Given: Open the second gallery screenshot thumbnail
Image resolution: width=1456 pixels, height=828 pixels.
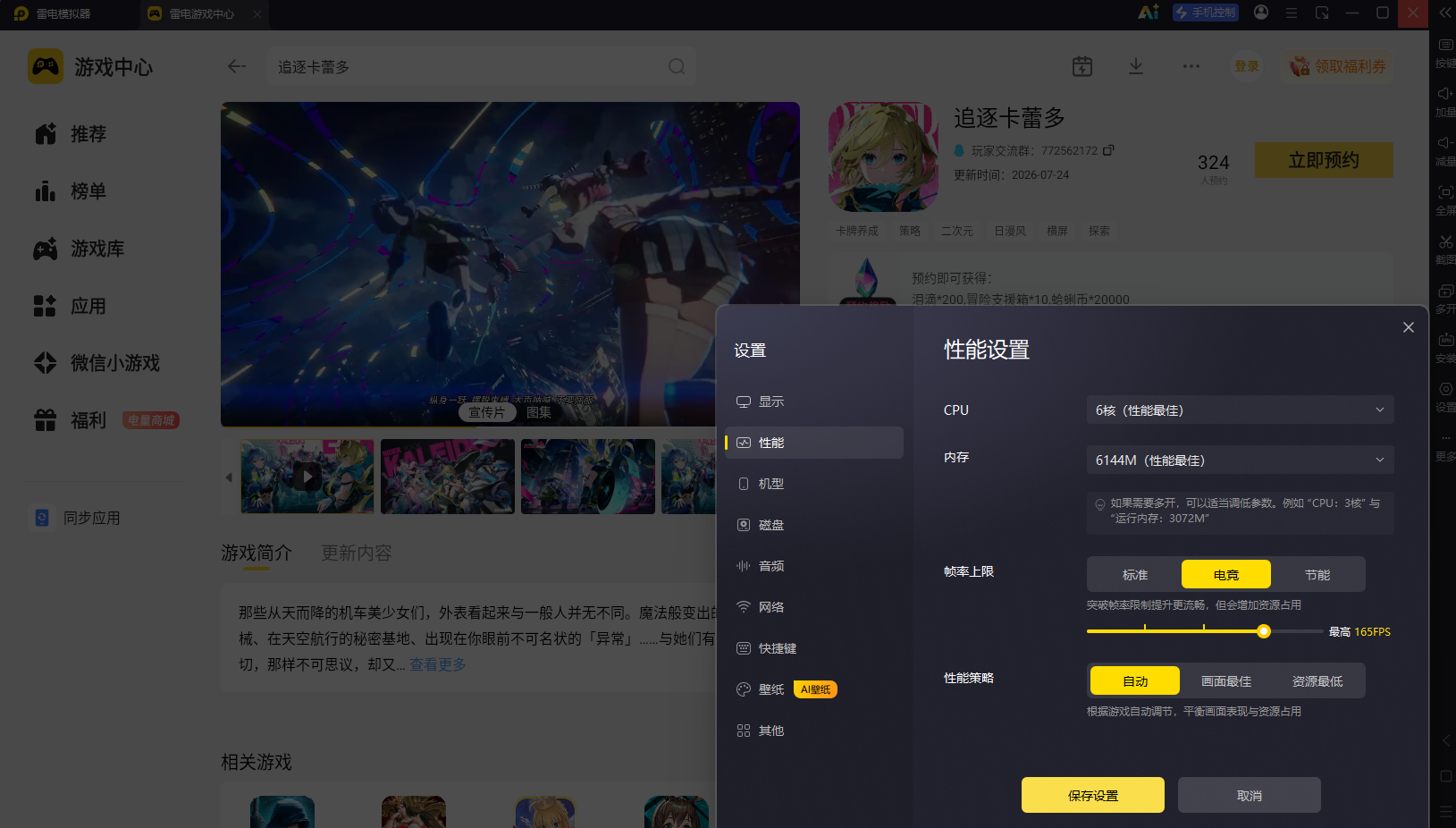Looking at the screenshot, I should click(x=448, y=477).
